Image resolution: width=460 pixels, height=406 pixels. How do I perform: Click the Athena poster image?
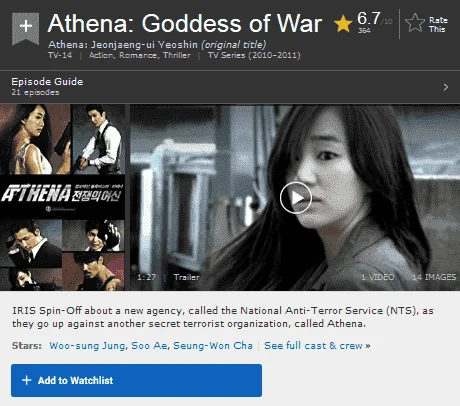click(62, 197)
